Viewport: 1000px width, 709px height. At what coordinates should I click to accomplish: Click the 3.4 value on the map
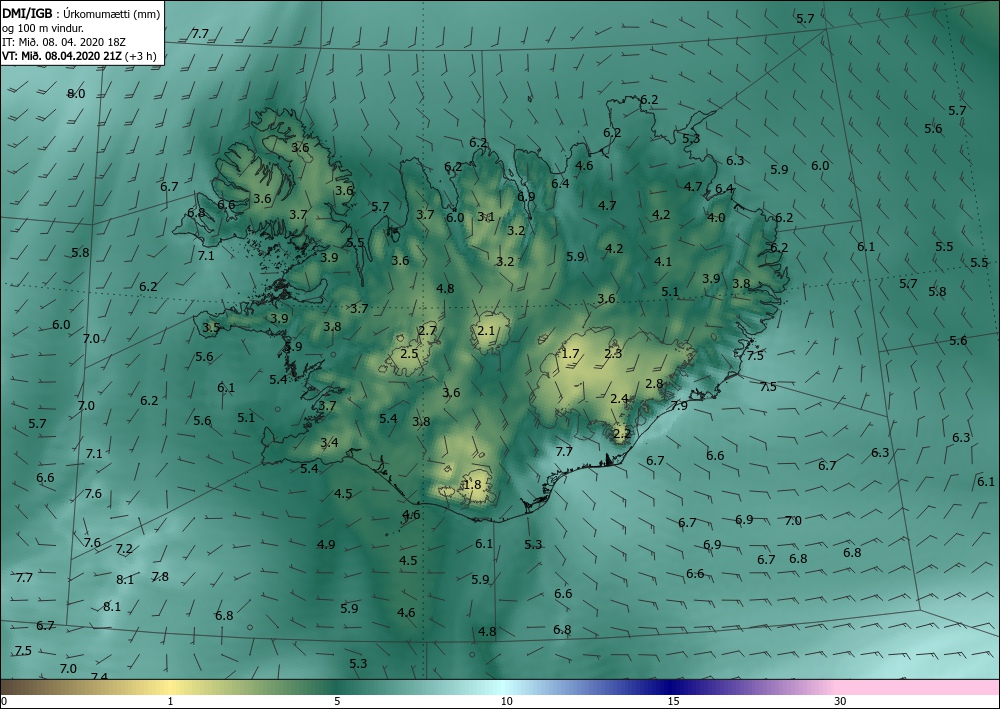click(329, 442)
